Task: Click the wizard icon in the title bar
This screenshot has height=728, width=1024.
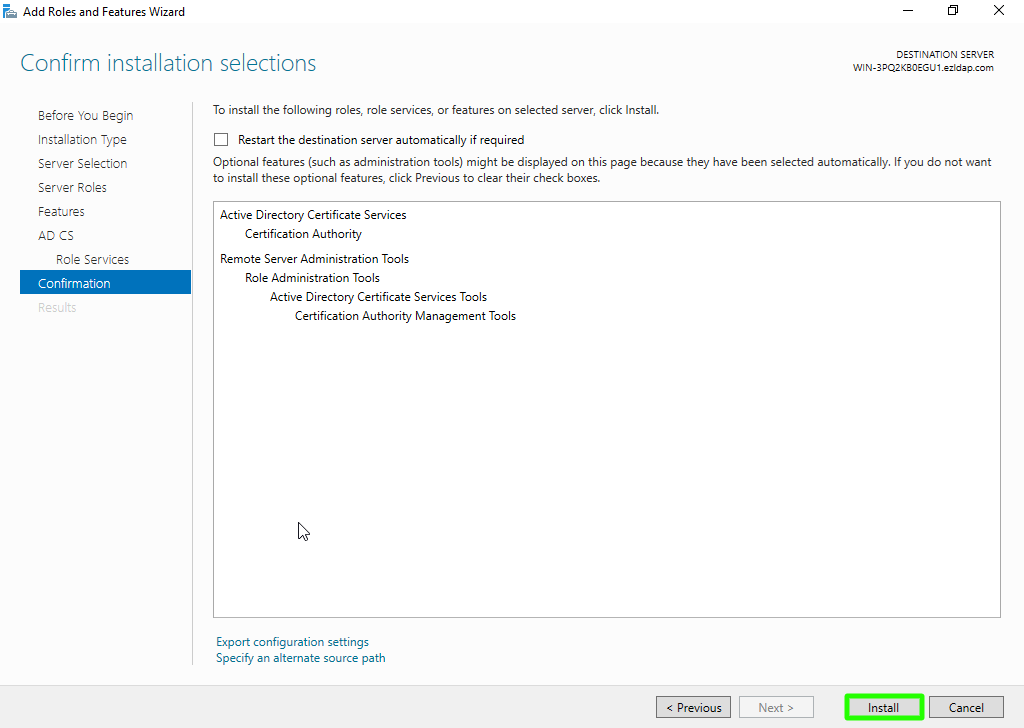Action: tap(10, 12)
